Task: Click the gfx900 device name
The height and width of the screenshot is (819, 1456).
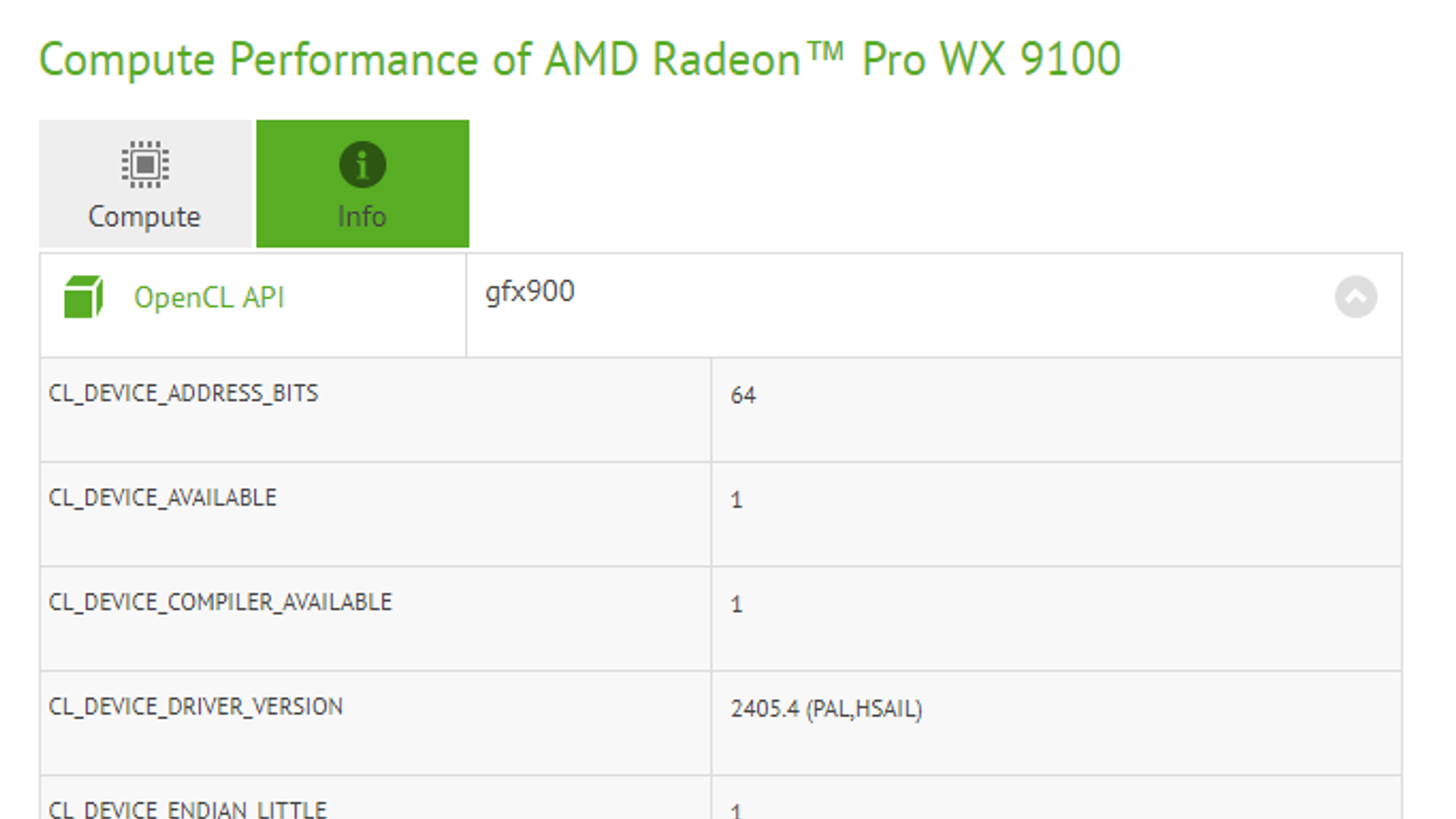Action: pyautogui.click(x=530, y=291)
